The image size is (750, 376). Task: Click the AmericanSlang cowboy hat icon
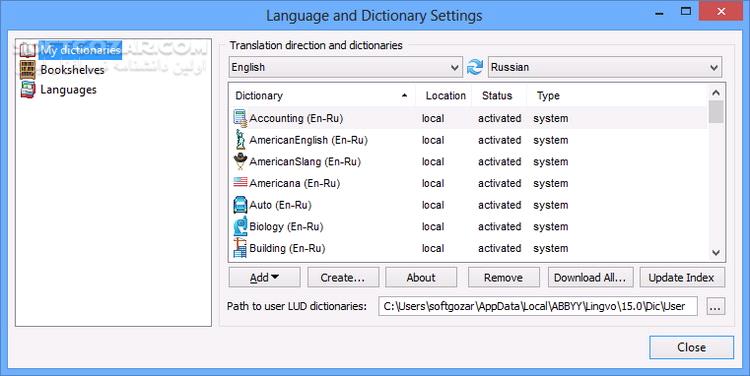(x=240, y=161)
